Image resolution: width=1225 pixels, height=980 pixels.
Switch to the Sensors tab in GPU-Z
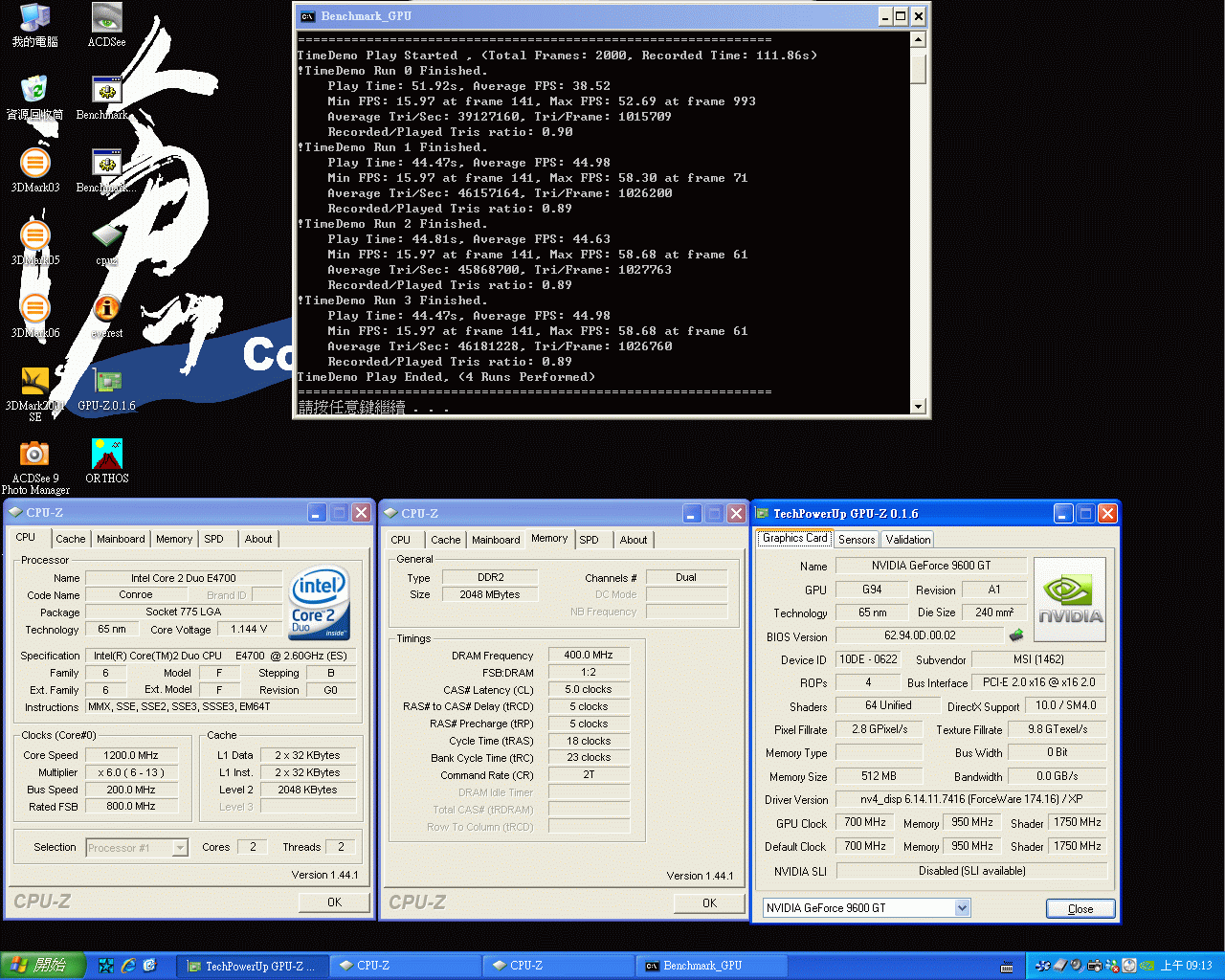point(857,540)
